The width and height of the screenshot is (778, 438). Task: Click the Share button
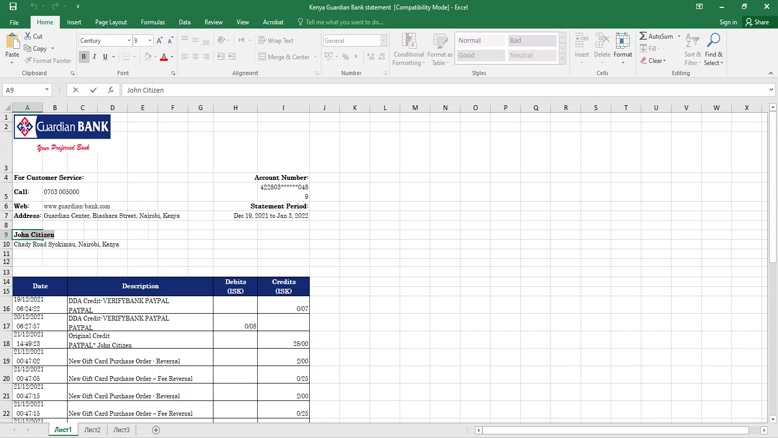pyautogui.click(x=758, y=22)
